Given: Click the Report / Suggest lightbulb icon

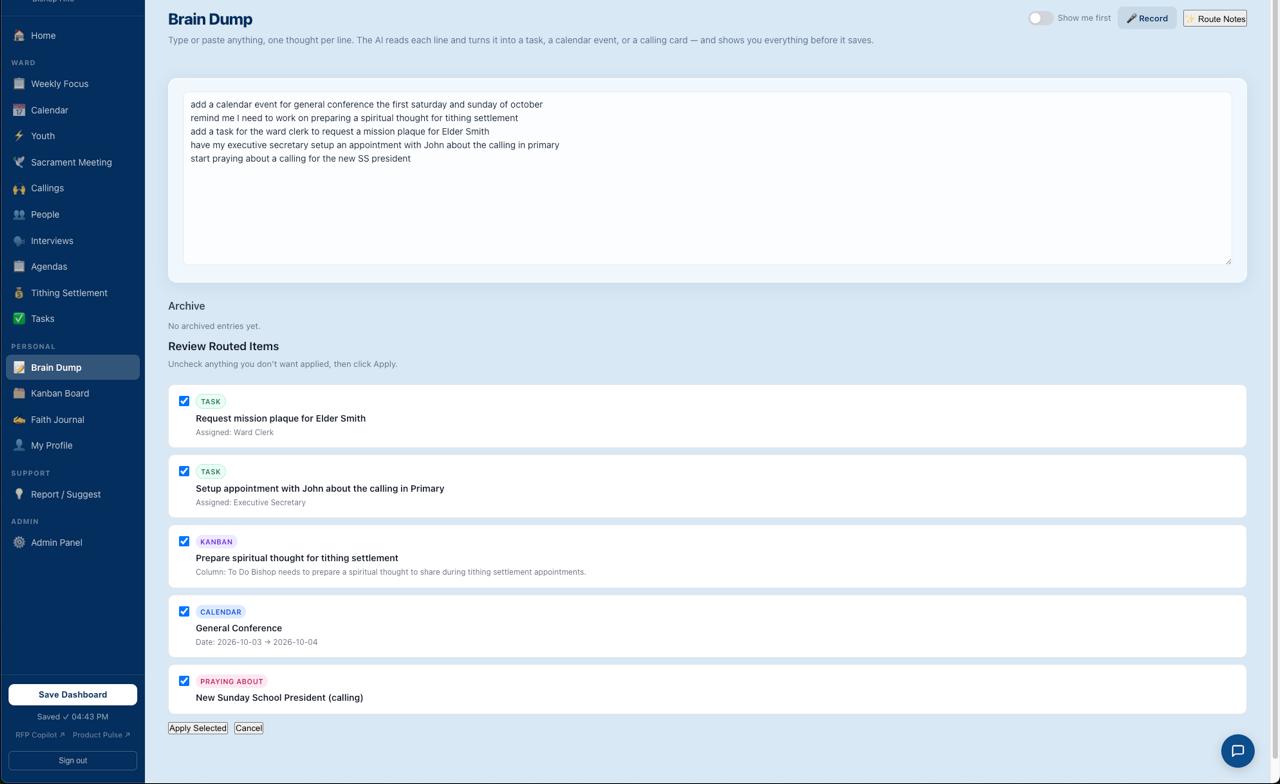Looking at the screenshot, I should (x=19, y=494).
